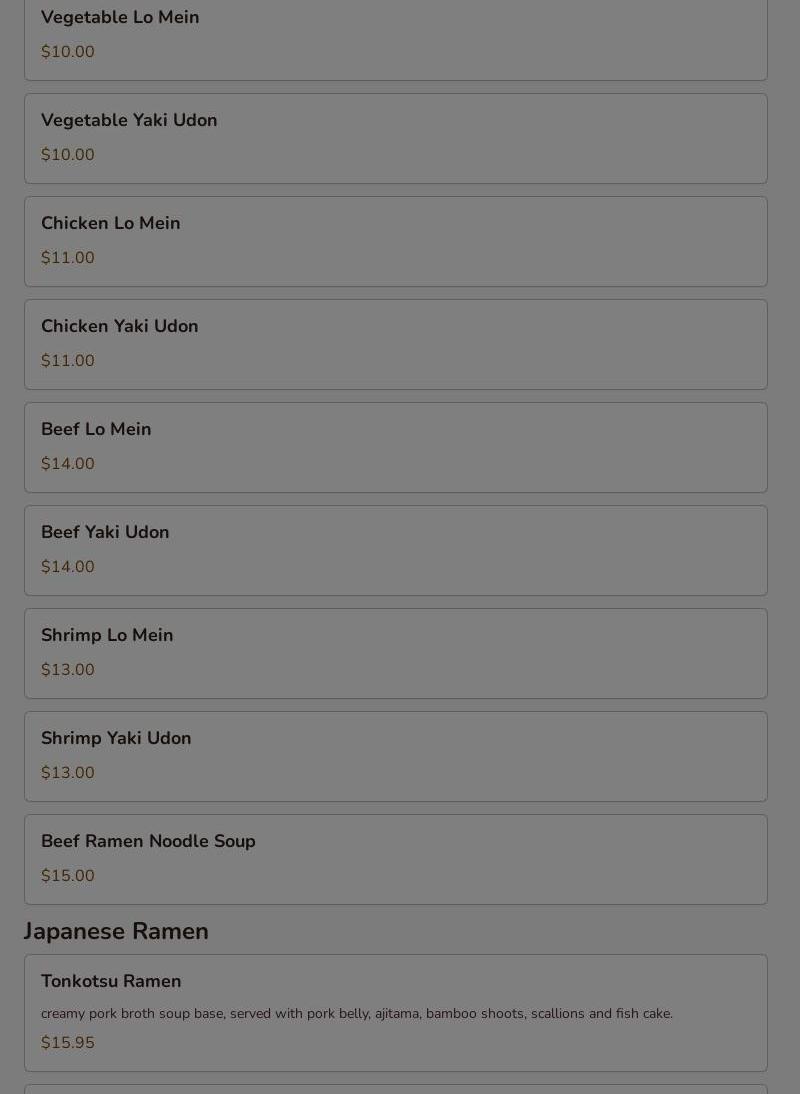Click the $13.00 Shrimp Lo Mein price
This screenshot has width=800, height=1094.
coord(68,669)
